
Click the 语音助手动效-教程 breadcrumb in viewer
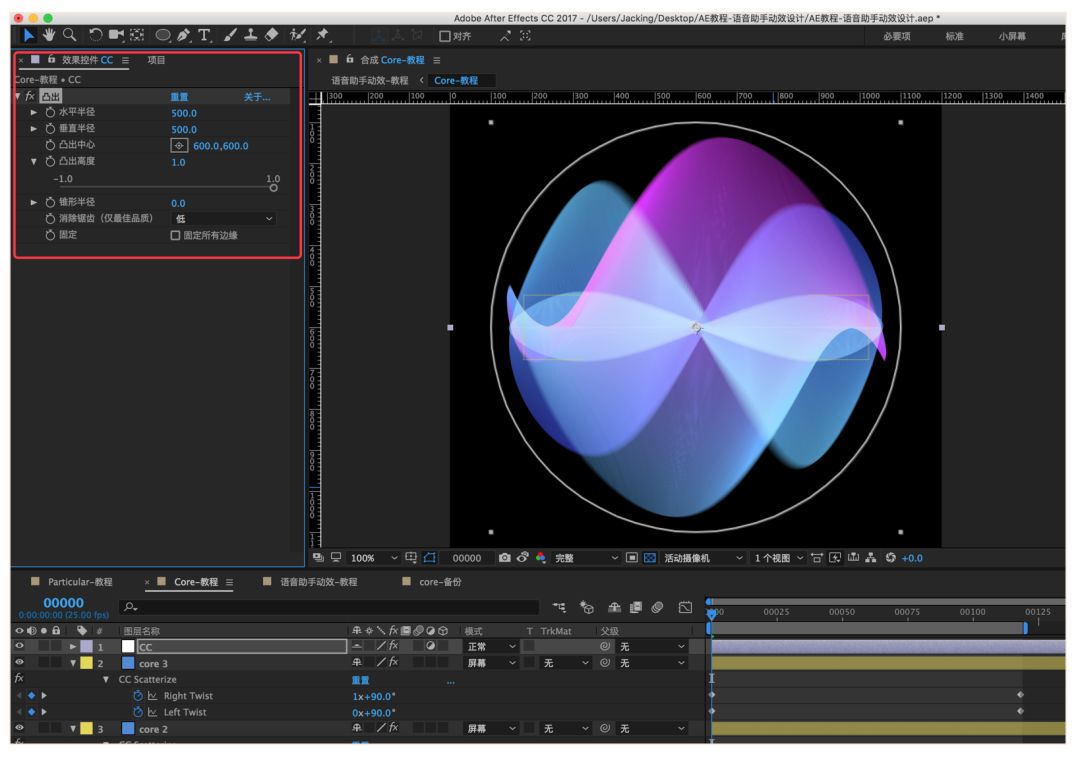(x=370, y=81)
